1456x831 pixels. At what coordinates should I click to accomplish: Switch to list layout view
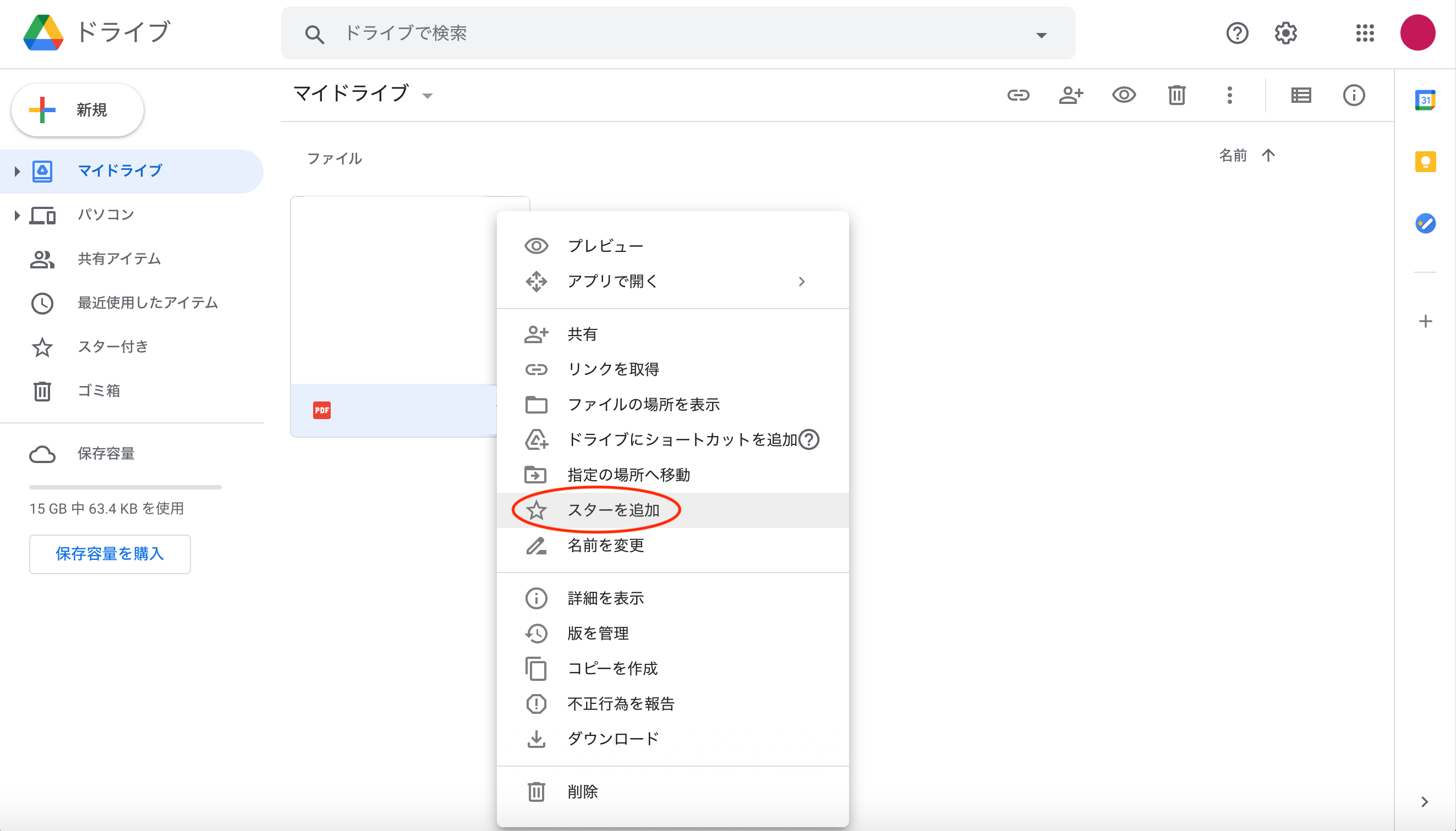pyautogui.click(x=1301, y=95)
